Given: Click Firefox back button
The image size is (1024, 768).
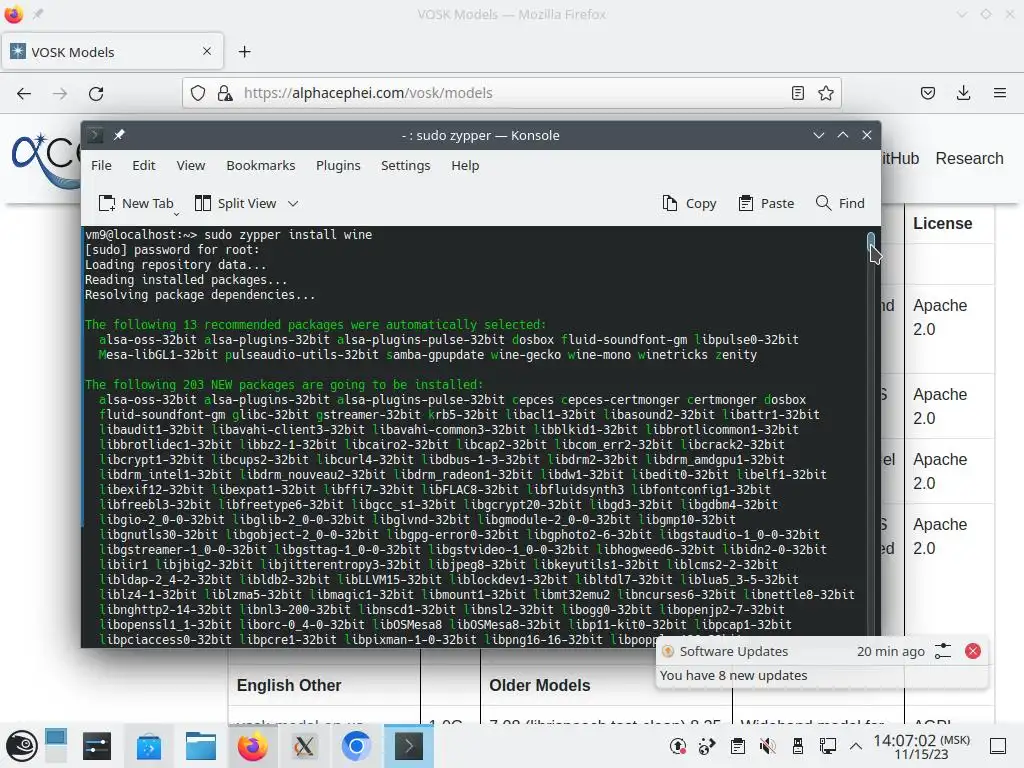Looking at the screenshot, I should [24, 93].
